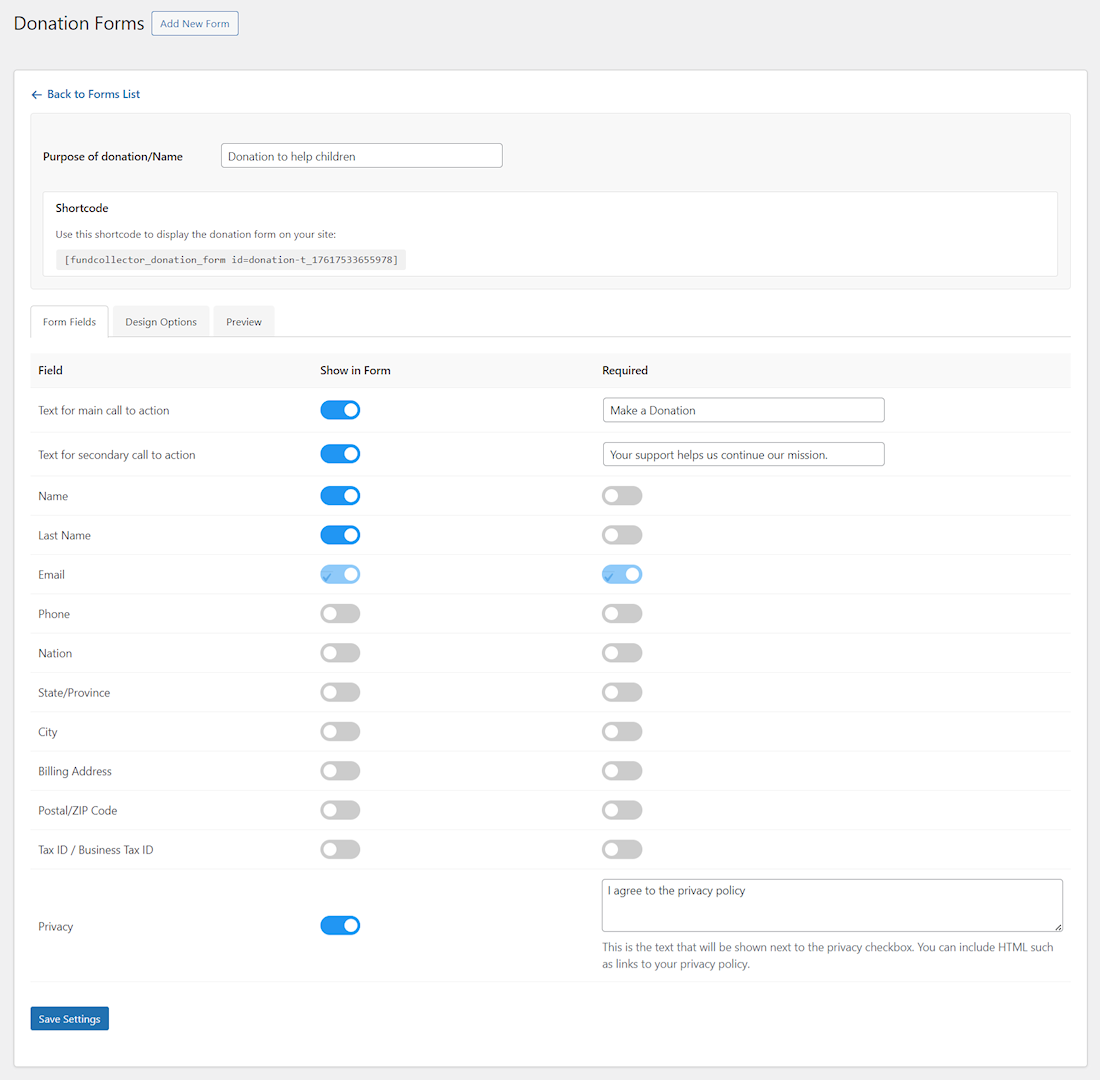Enable the City field toggle

340,731
